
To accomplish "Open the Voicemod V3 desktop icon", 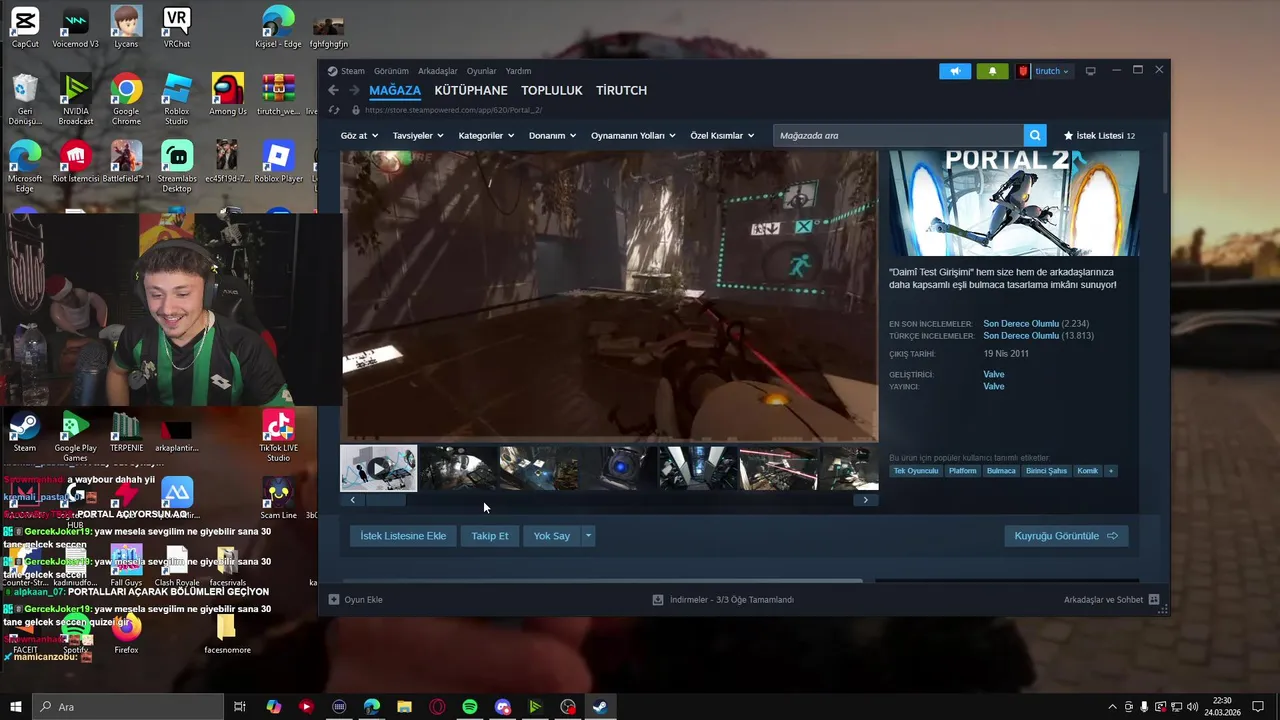I will coord(76,28).
